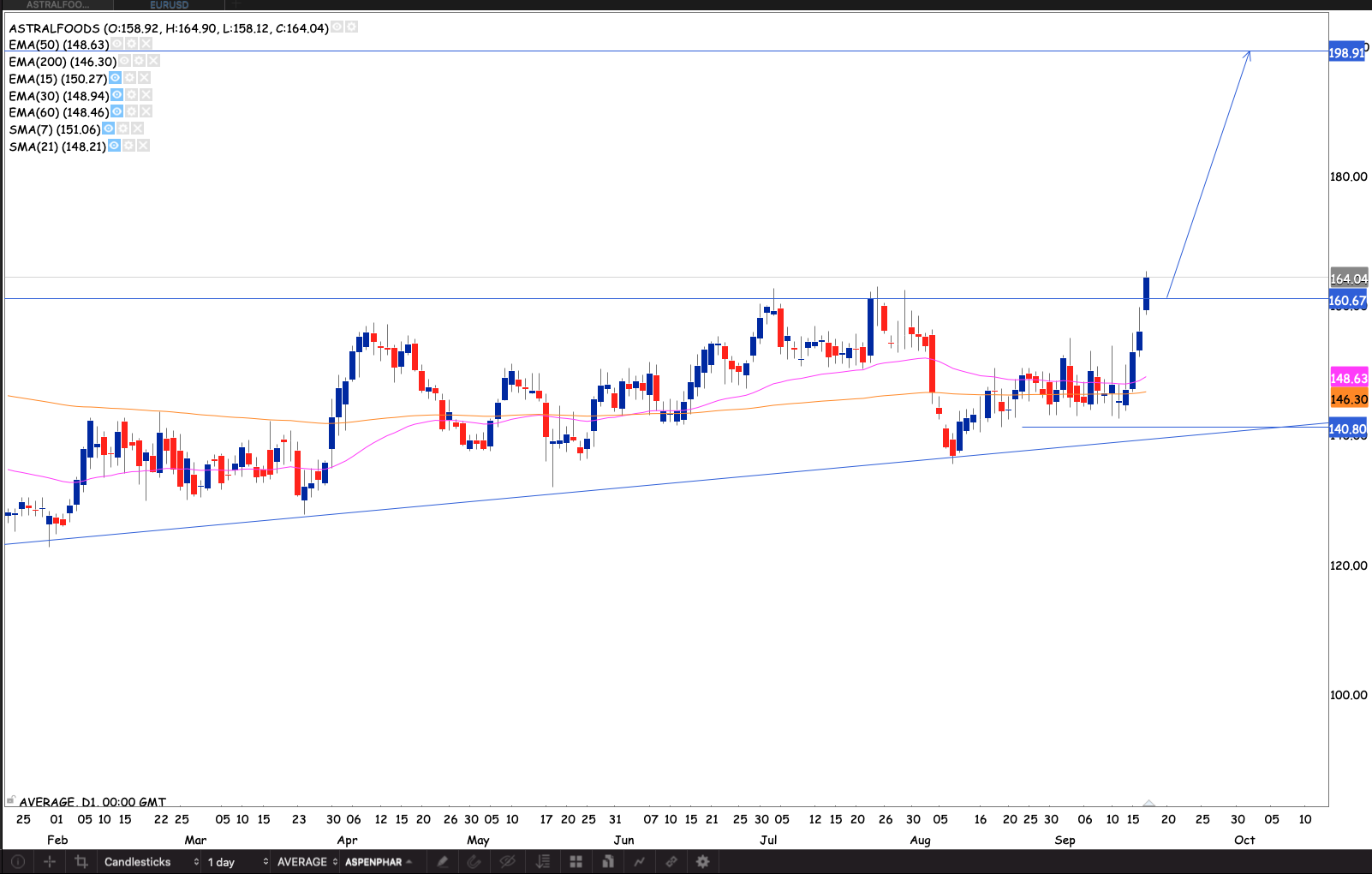Click the info icon in bottom toolbar
Viewport: 1372px width, 874px height.
[18, 862]
